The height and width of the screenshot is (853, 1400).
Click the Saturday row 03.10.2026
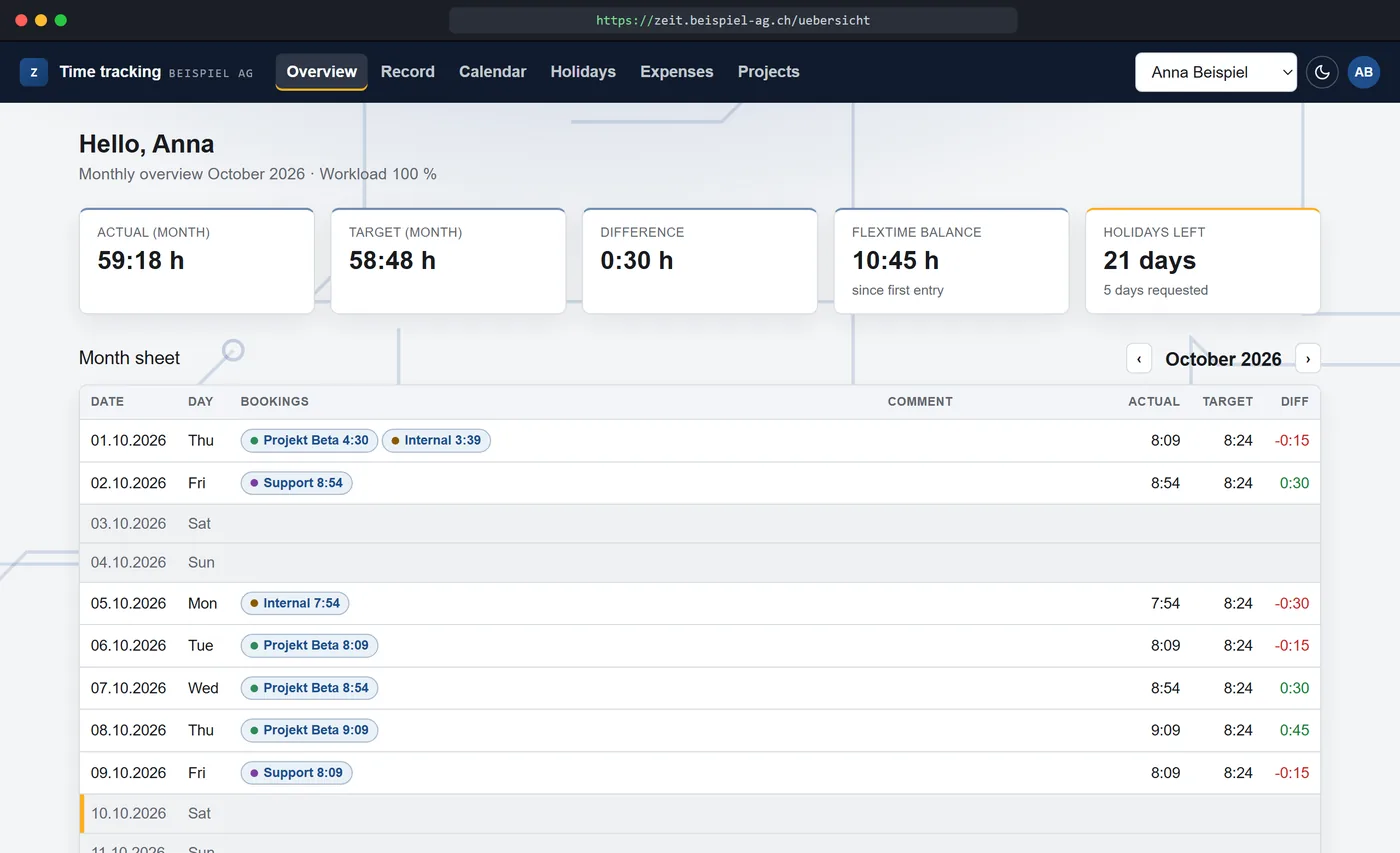(700, 524)
